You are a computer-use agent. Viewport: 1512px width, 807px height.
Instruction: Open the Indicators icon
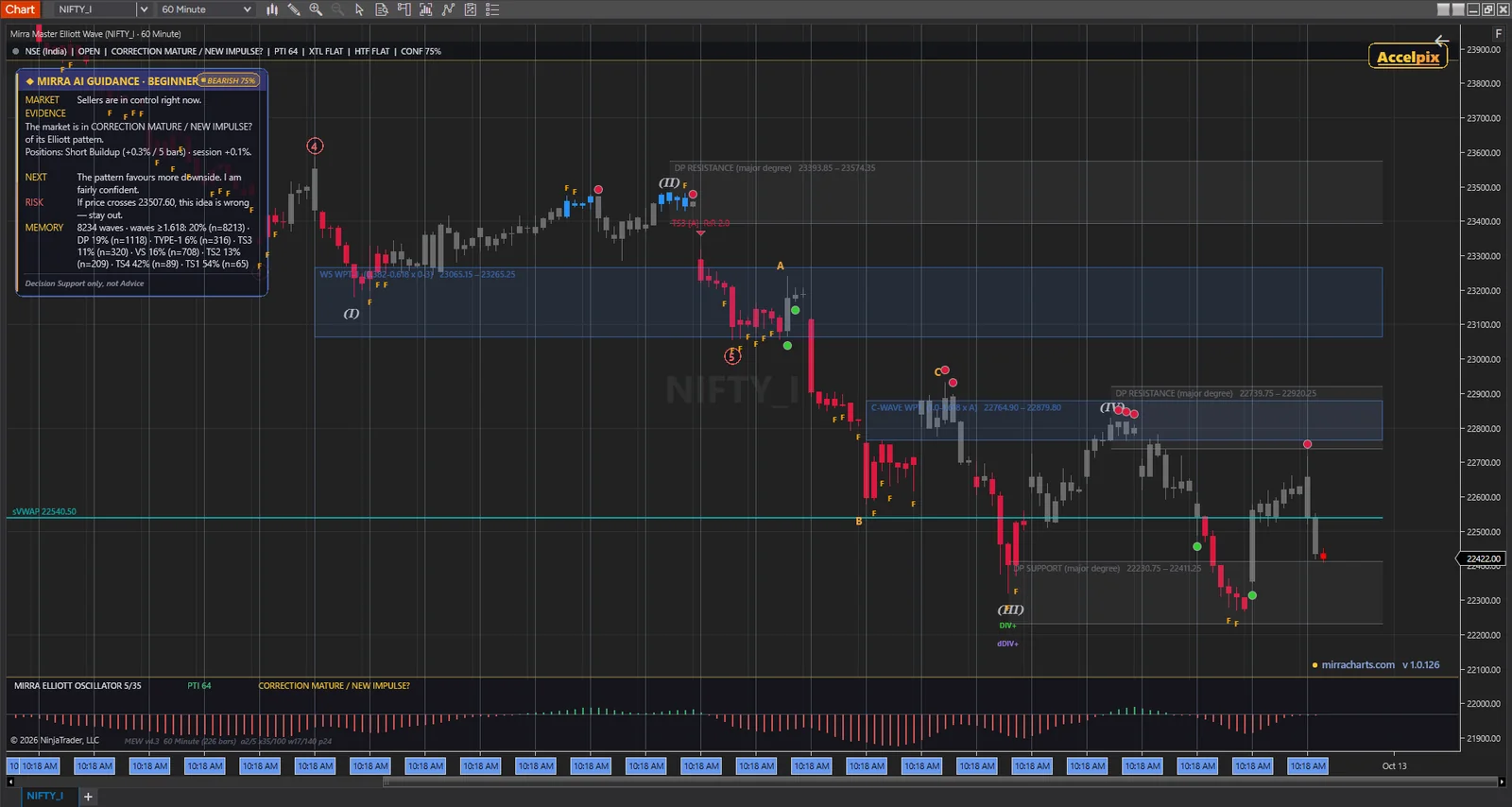[x=425, y=9]
